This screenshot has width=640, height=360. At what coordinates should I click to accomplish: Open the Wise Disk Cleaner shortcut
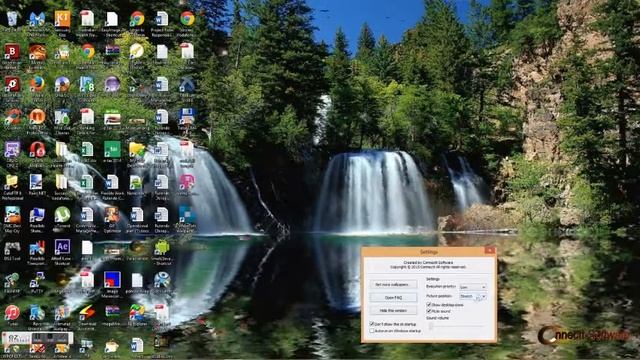(x=62, y=117)
